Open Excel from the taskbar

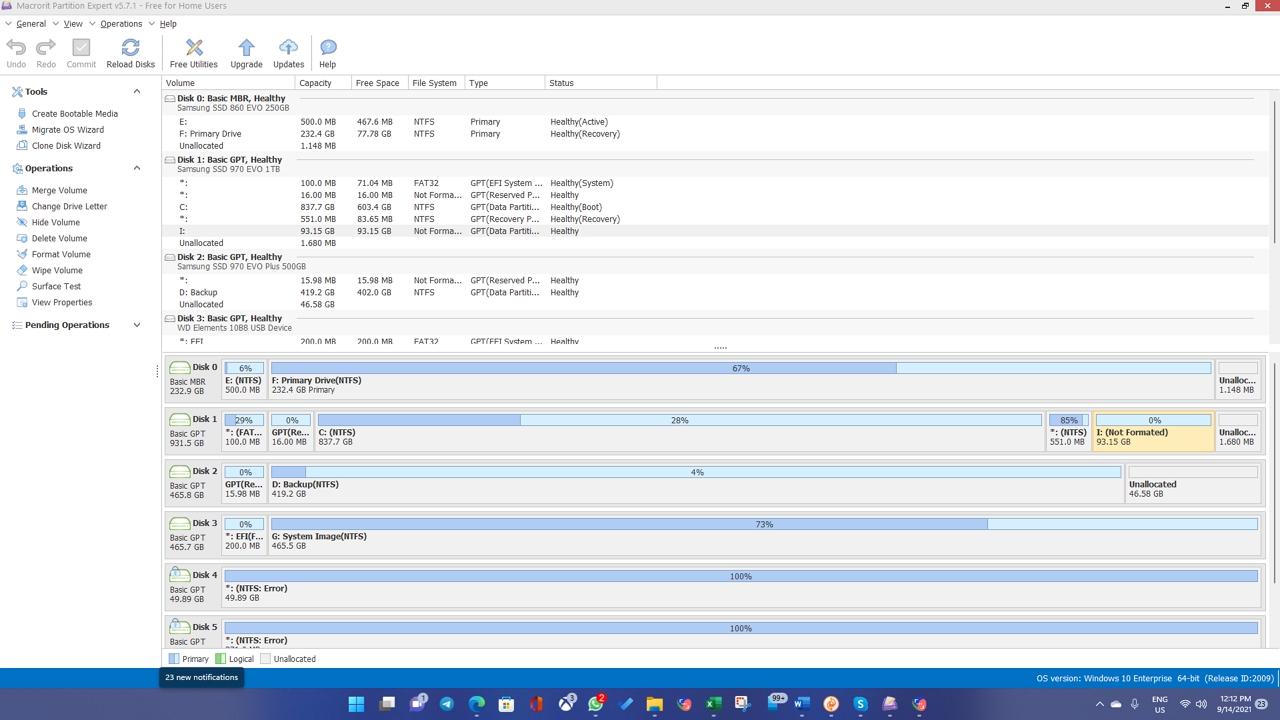coord(713,704)
